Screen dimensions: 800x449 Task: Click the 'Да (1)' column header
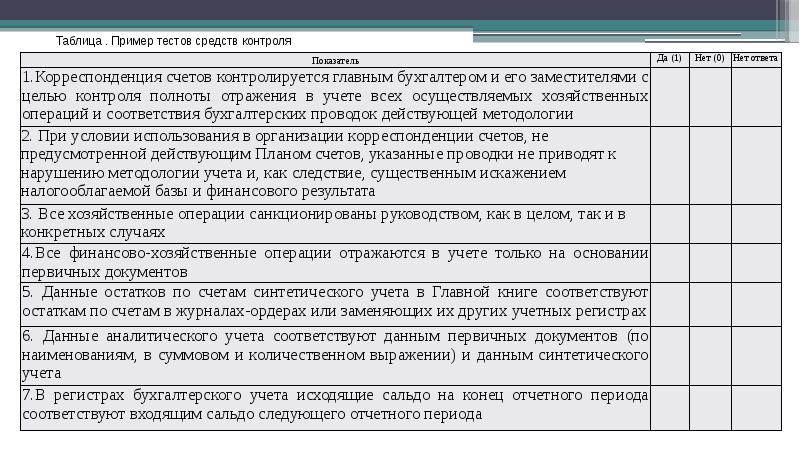point(669,59)
